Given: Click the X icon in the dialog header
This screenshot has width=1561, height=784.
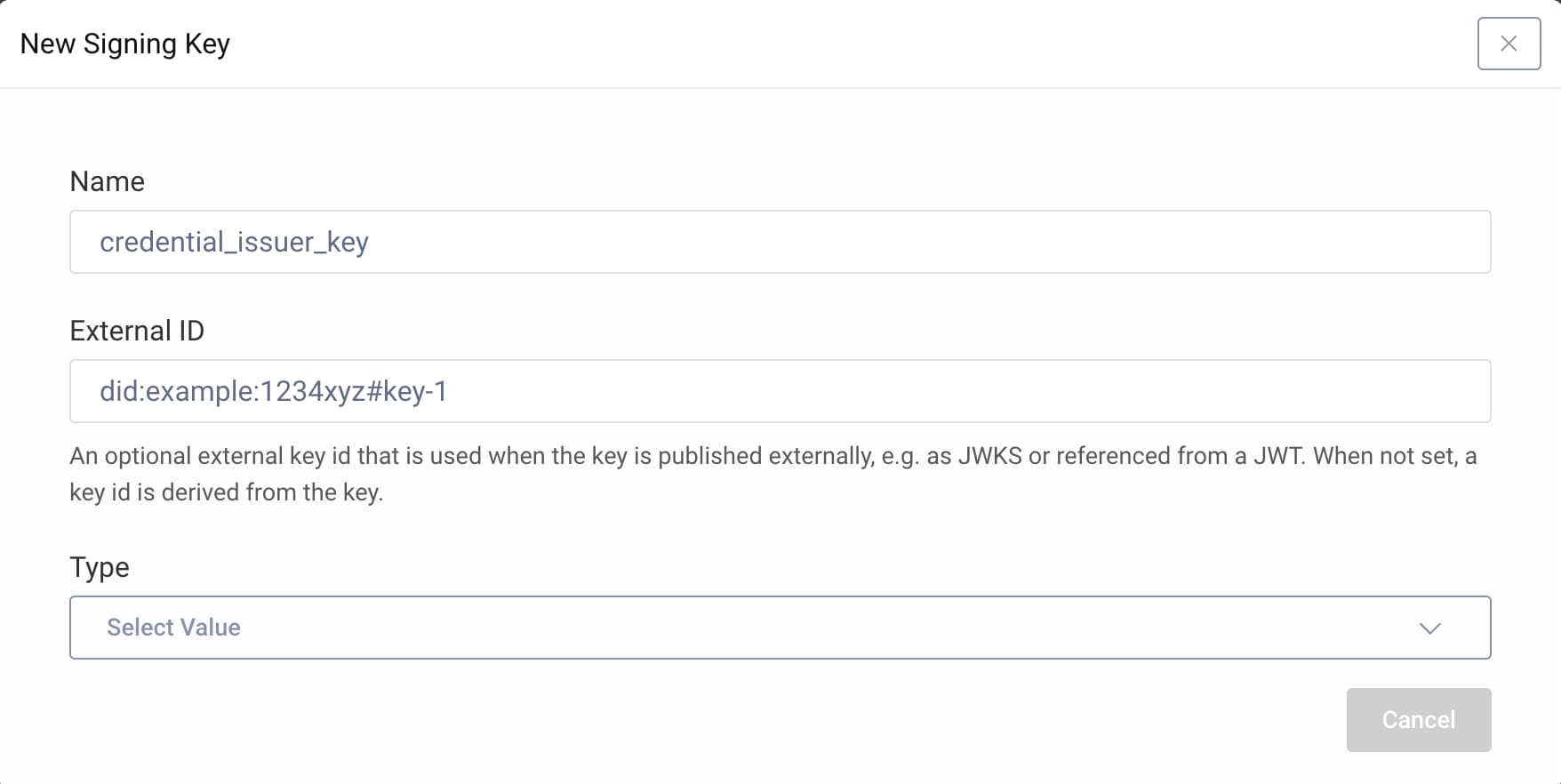Looking at the screenshot, I should (x=1509, y=44).
